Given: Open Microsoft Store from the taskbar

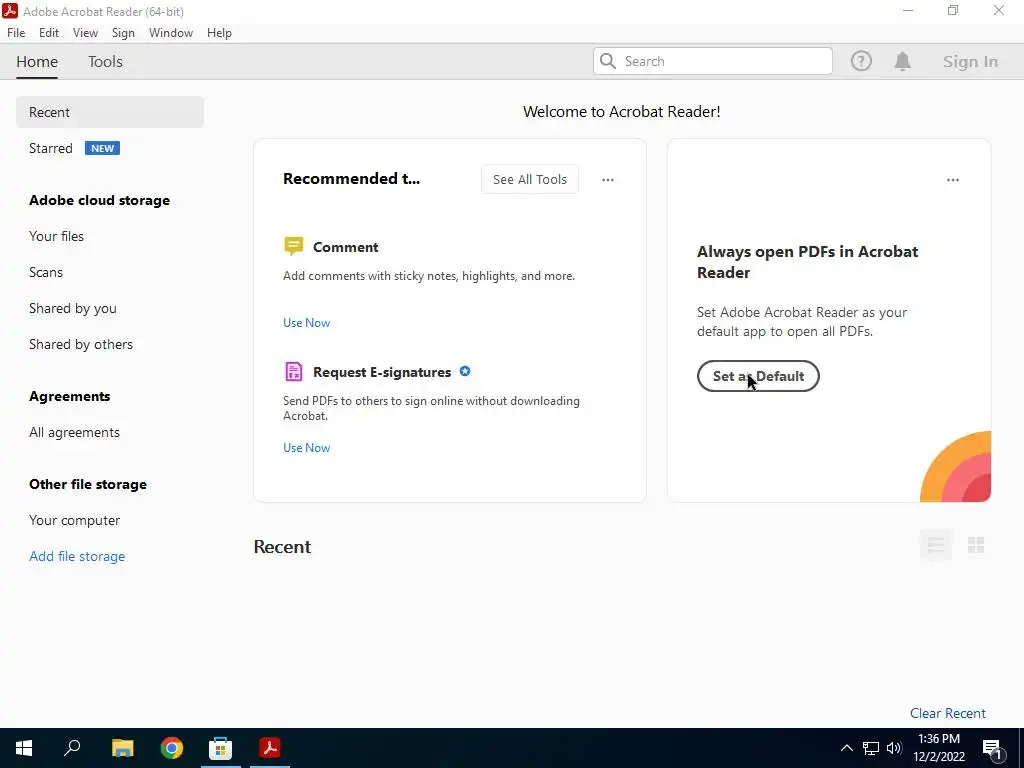Looking at the screenshot, I should (x=220, y=748).
